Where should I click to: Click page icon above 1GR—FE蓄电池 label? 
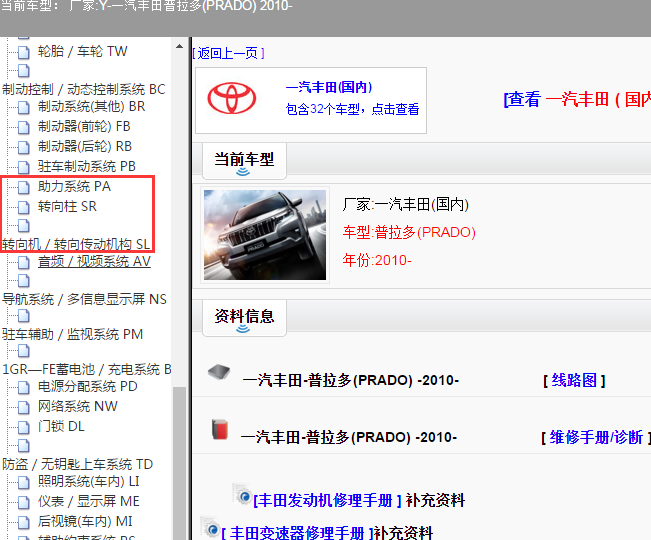click(24, 351)
